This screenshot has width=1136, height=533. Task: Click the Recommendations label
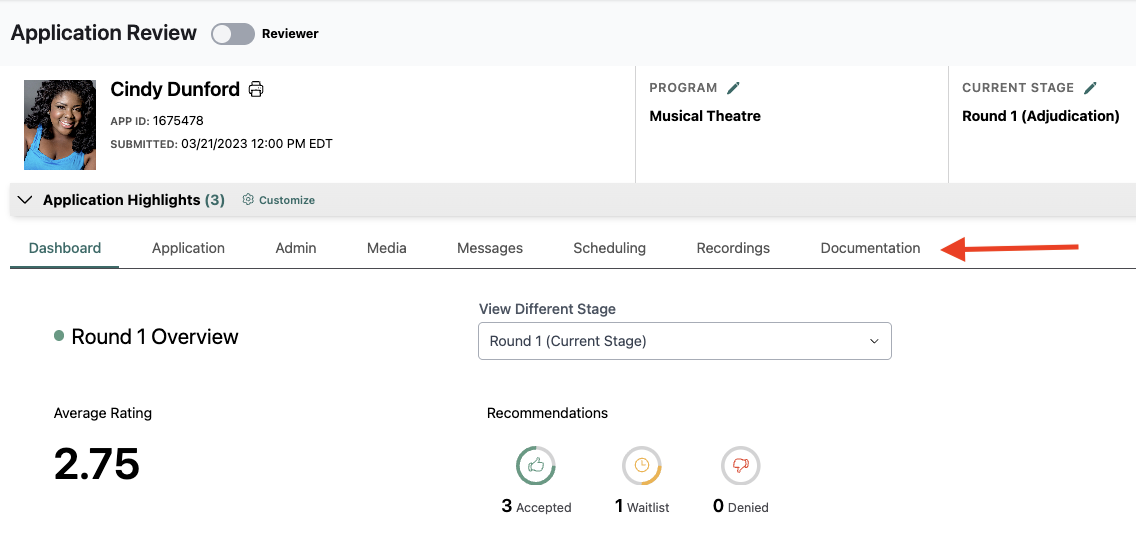[547, 414]
